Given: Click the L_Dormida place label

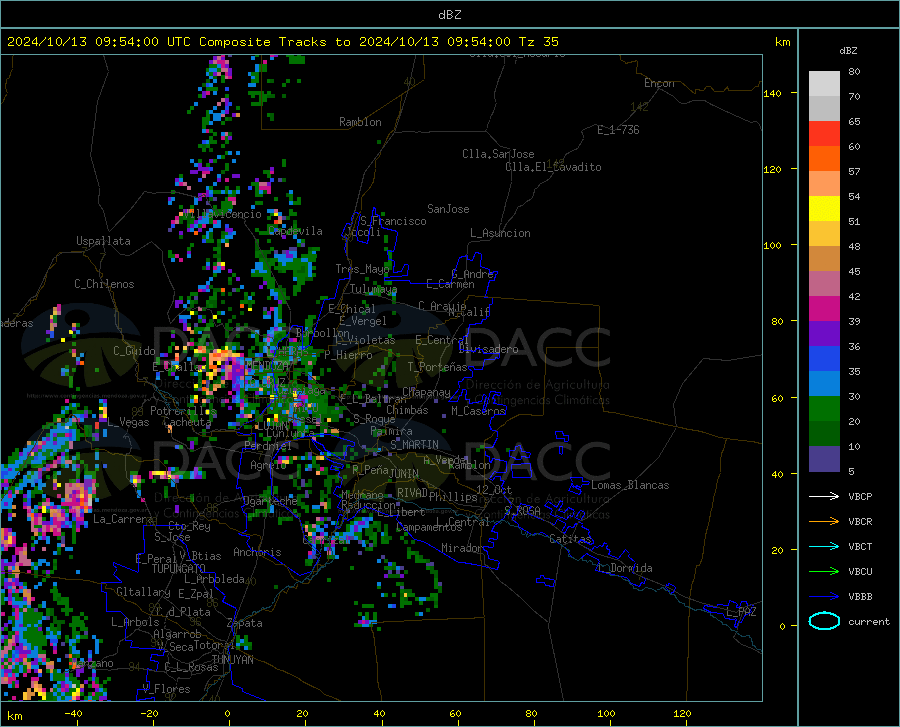Looking at the screenshot, I should click(625, 568).
